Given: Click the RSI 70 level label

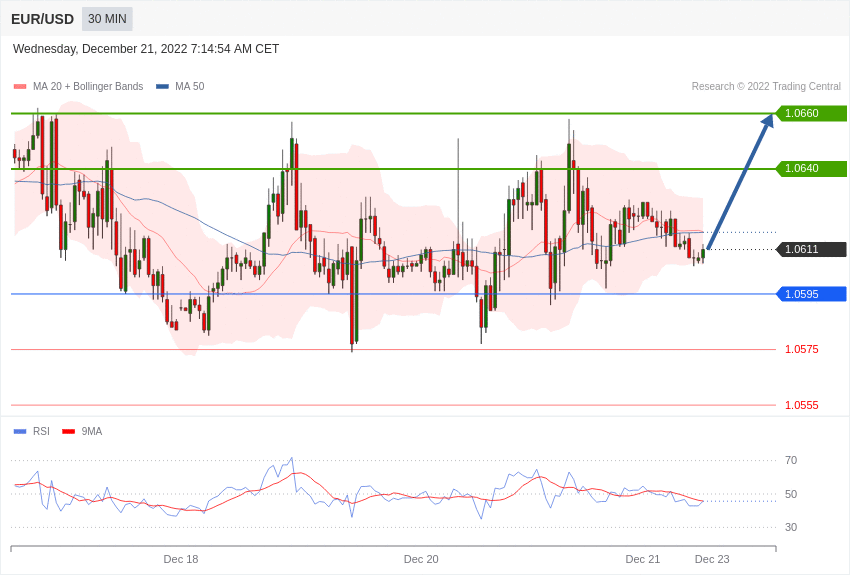Looking at the screenshot, I should coord(791,461).
